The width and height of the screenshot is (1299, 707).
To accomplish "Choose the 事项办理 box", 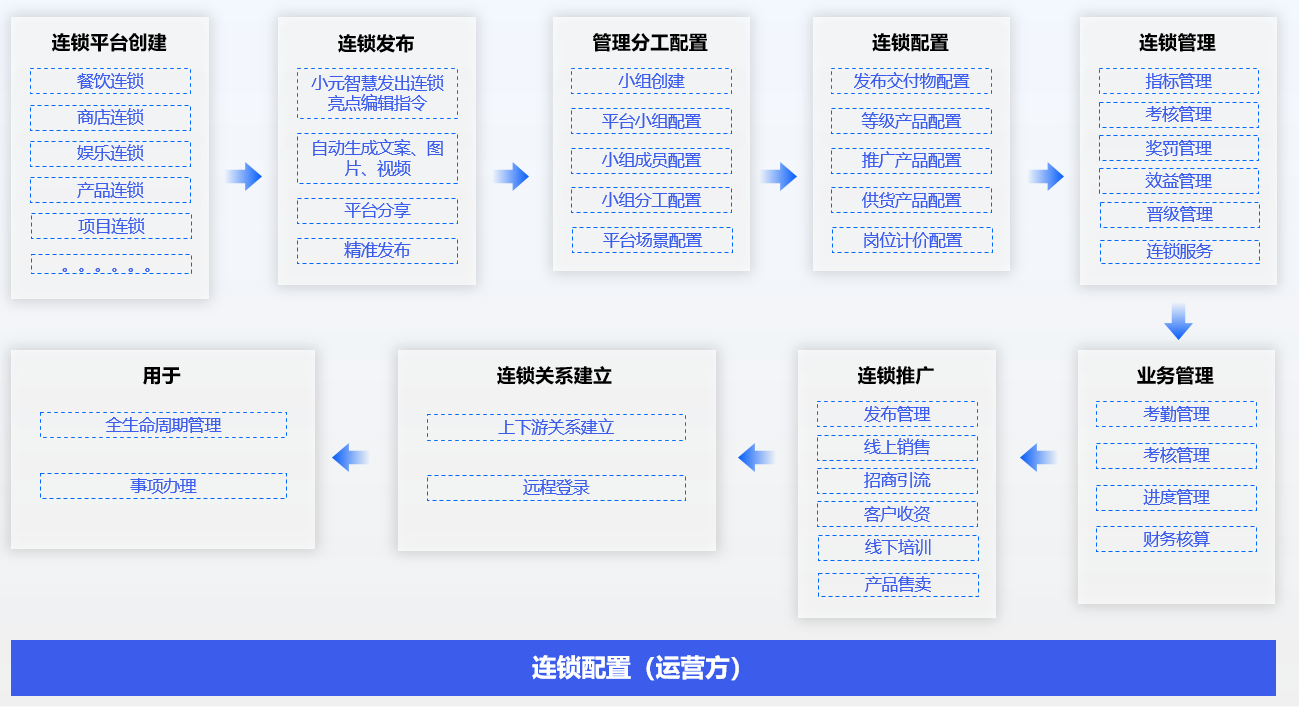I will click(x=163, y=486).
